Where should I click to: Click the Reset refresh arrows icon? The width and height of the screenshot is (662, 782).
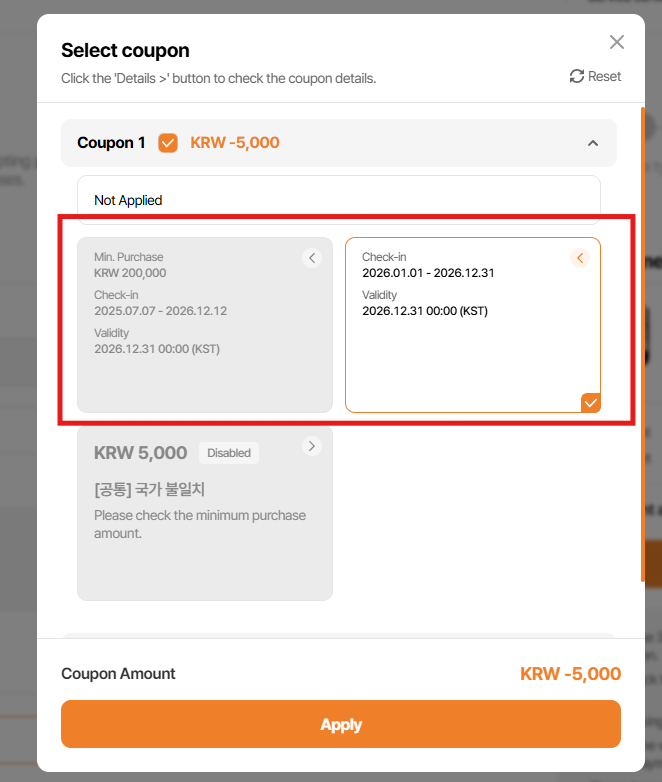pos(577,77)
